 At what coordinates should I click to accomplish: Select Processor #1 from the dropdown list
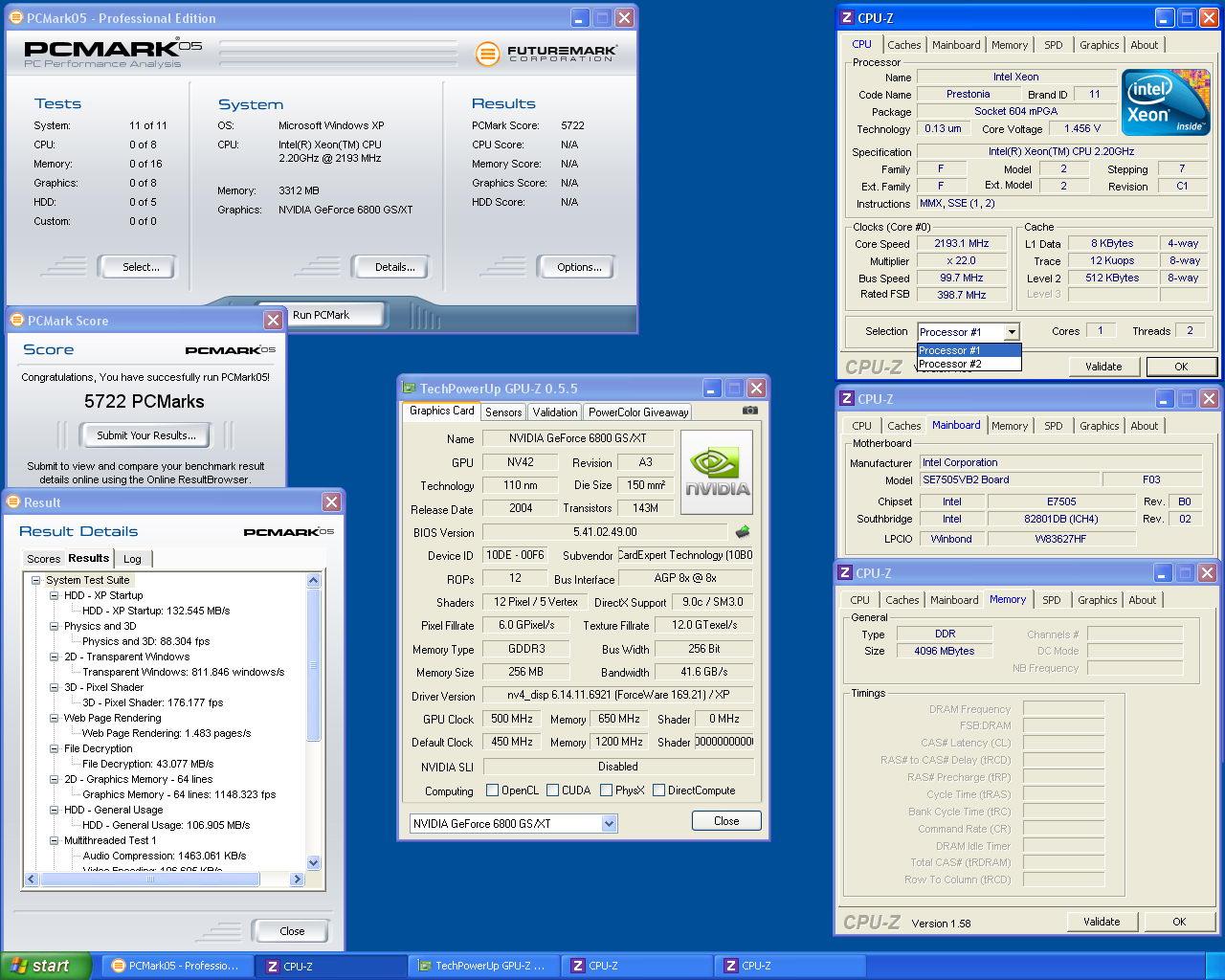969,350
